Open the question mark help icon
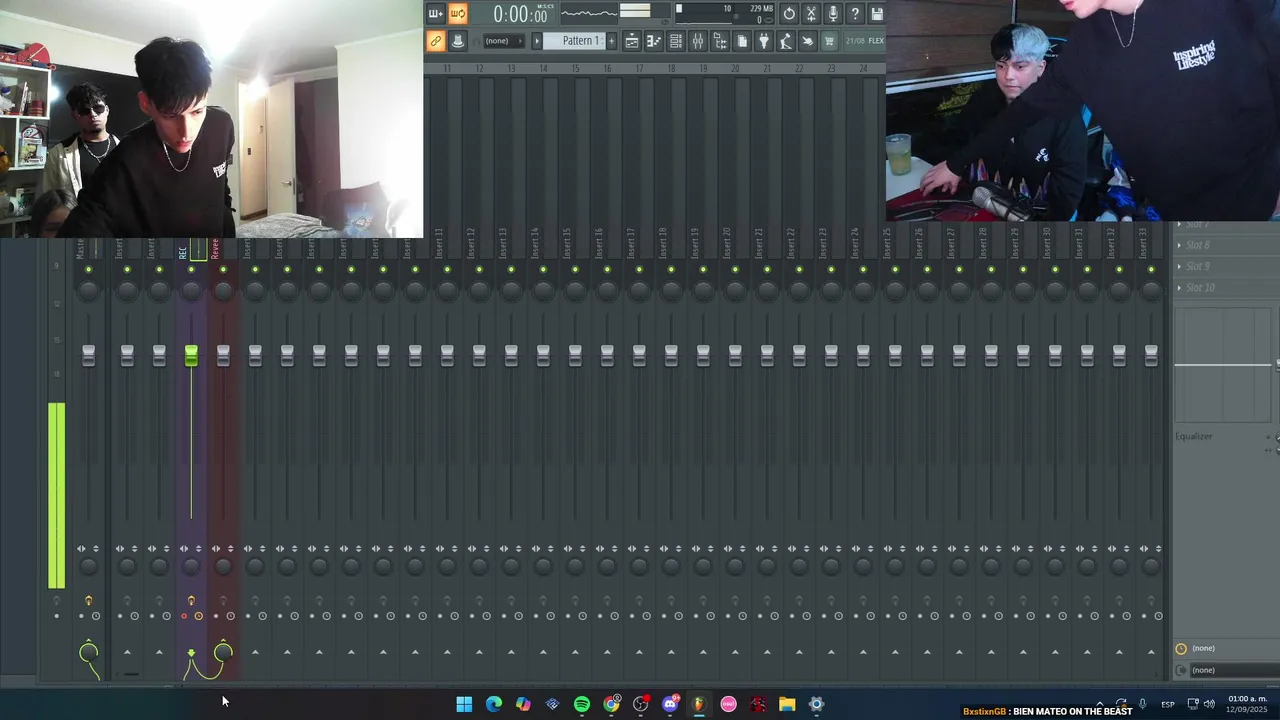The width and height of the screenshot is (1280, 720). pos(855,14)
